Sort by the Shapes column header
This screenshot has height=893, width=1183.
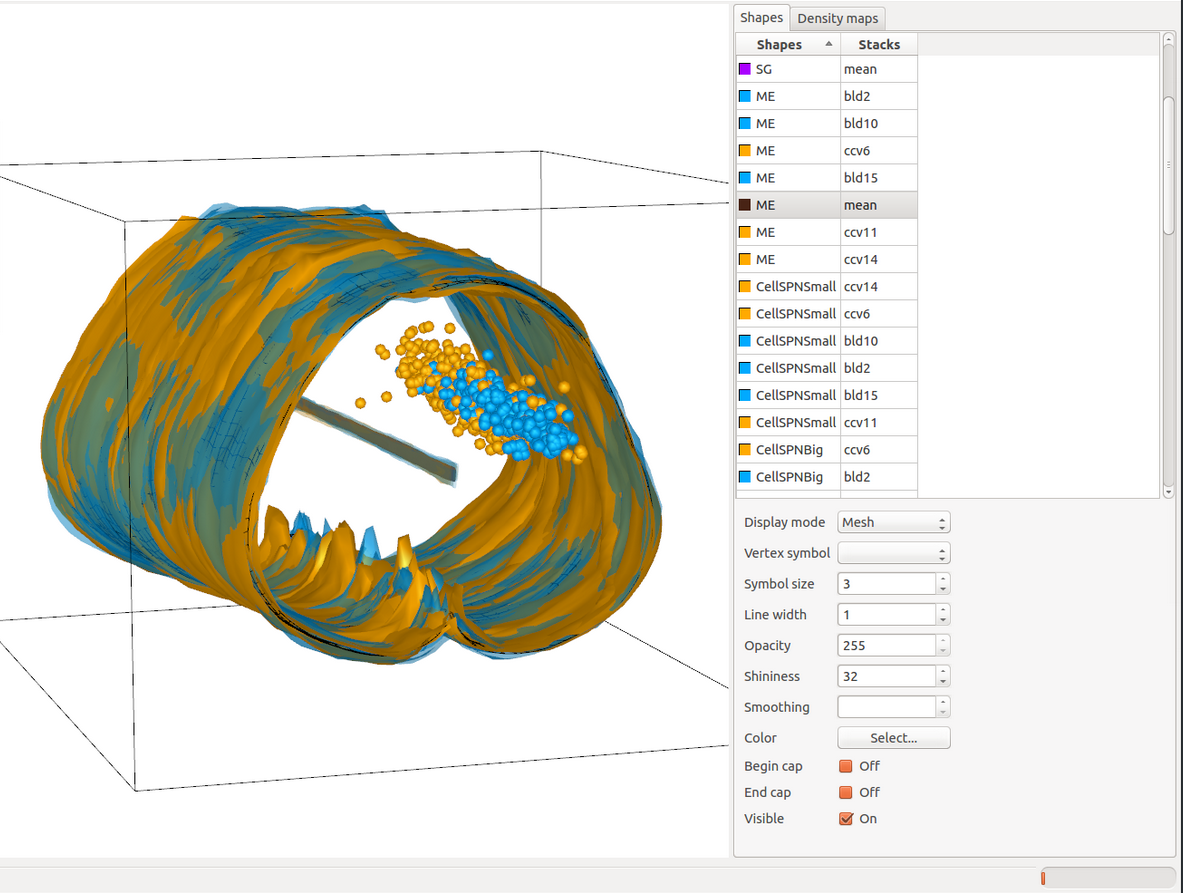point(788,44)
